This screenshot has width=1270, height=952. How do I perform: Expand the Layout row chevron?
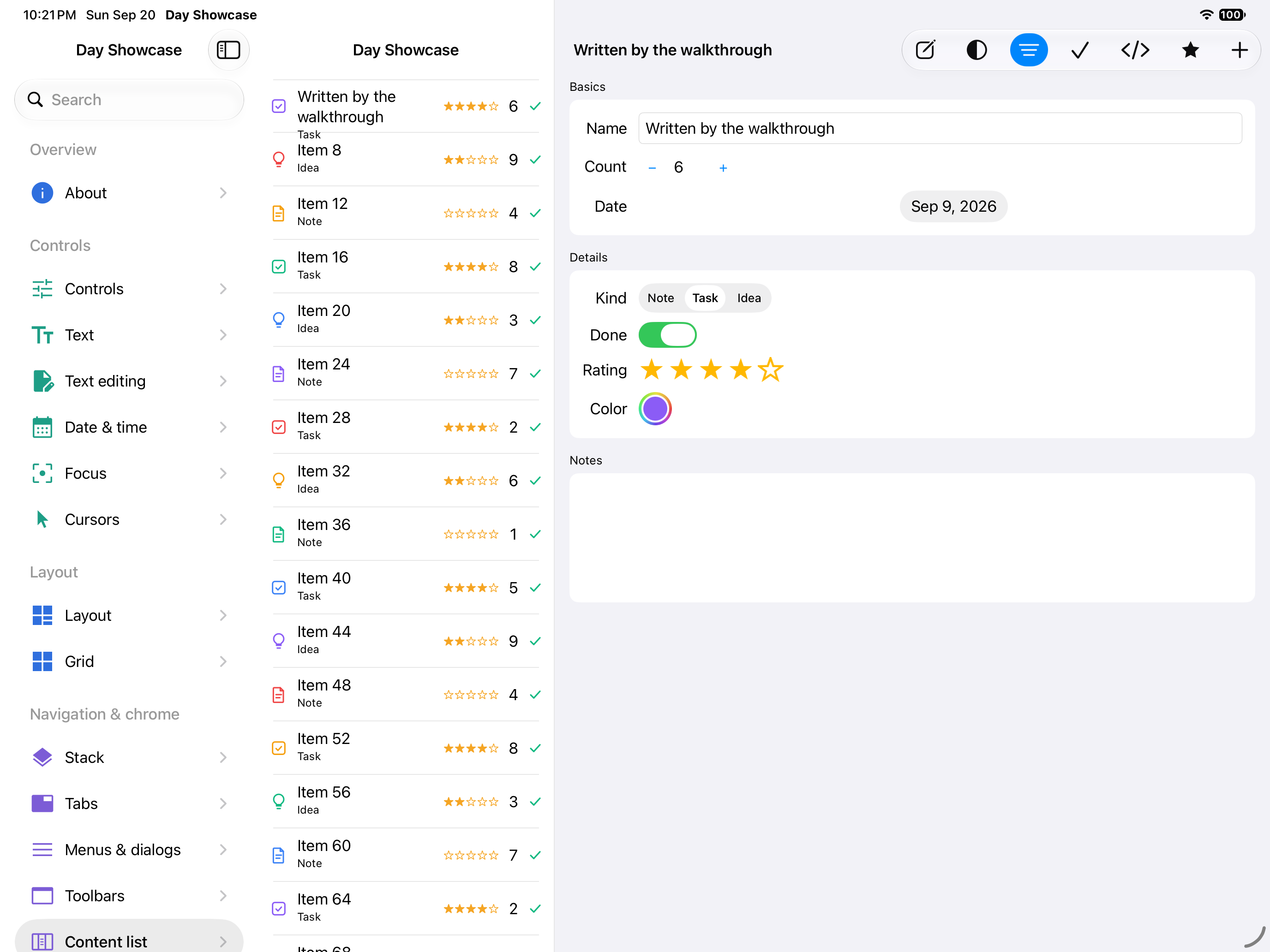[223, 615]
